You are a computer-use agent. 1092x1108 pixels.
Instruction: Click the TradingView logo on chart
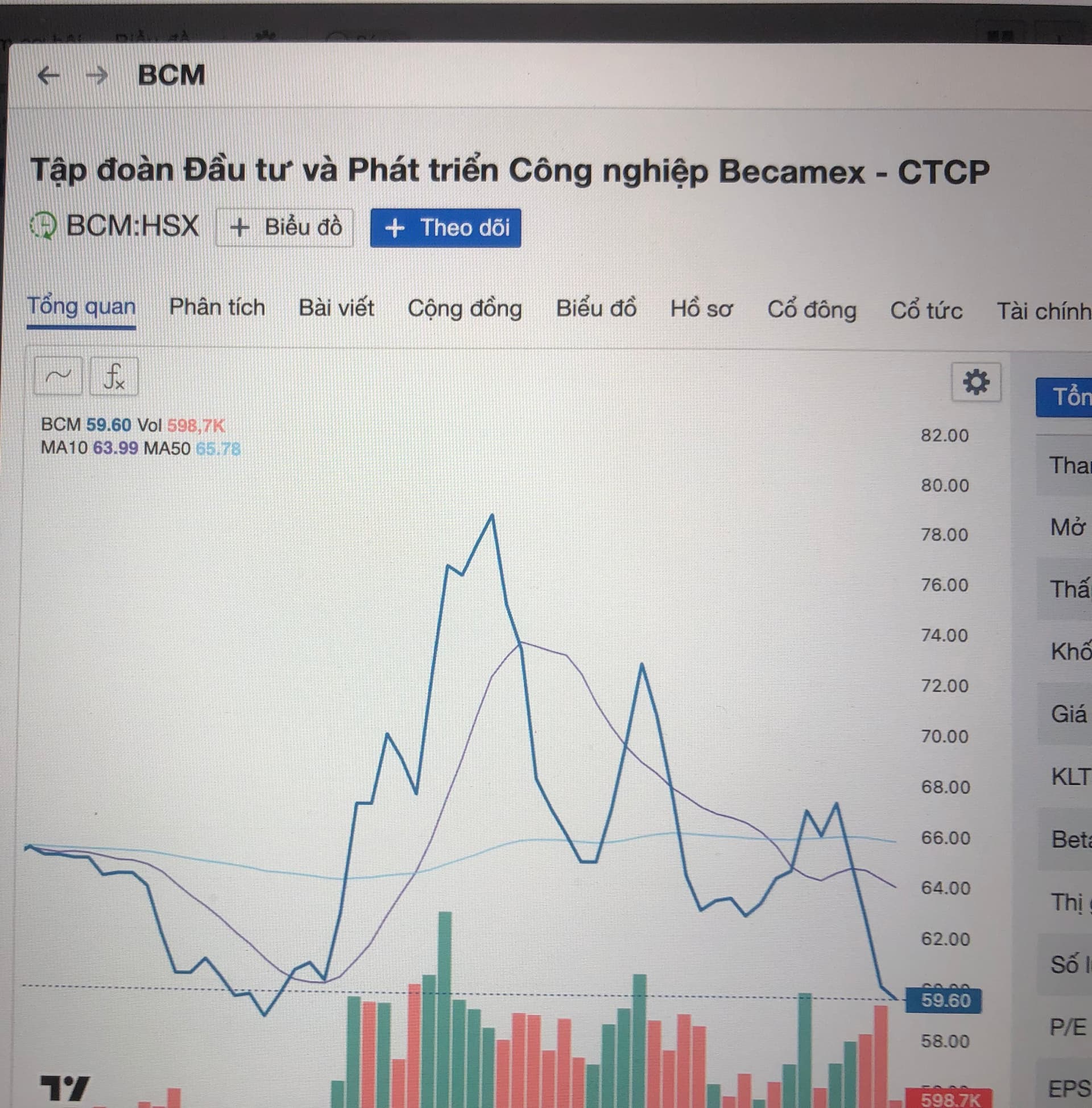coord(65,1088)
